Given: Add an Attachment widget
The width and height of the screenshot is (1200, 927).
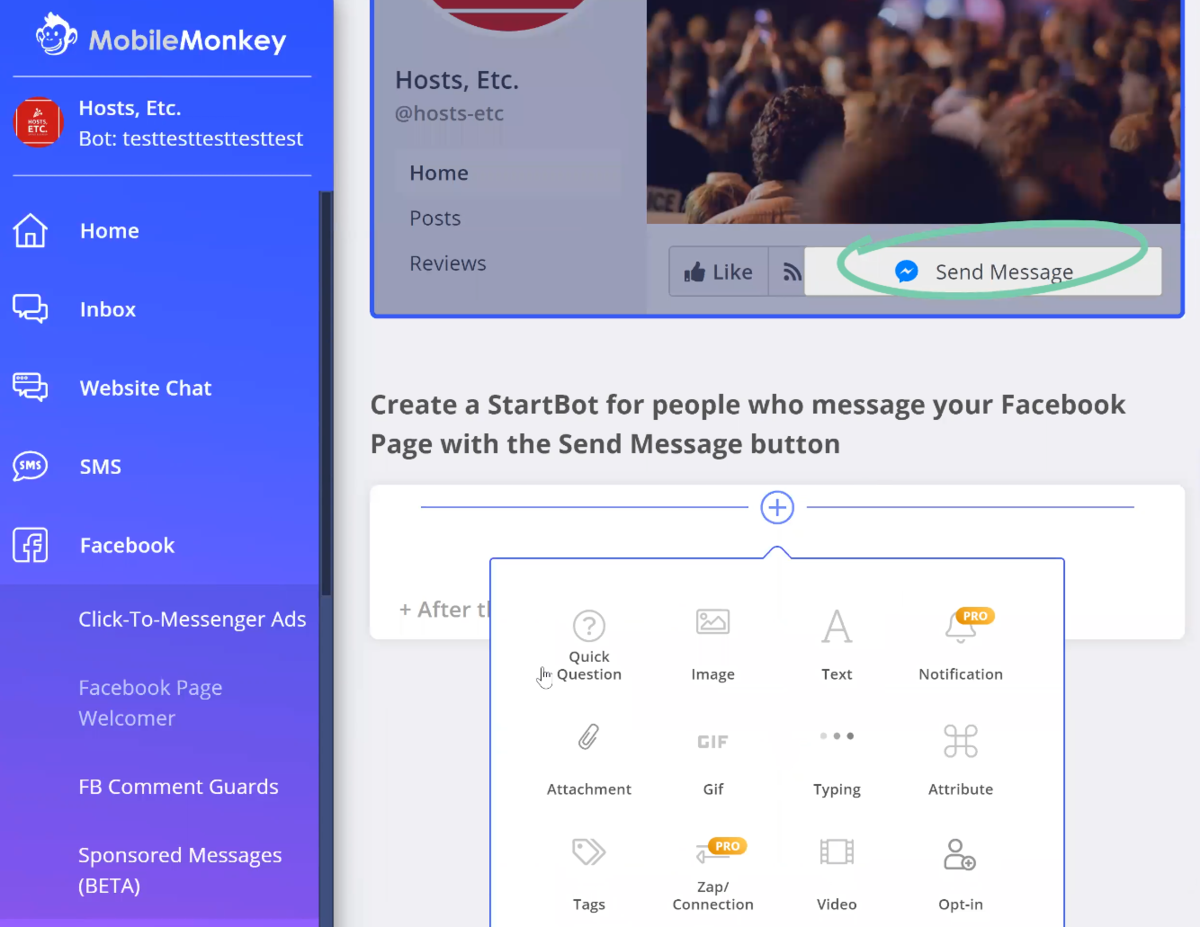Looking at the screenshot, I should pyautogui.click(x=589, y=760).
